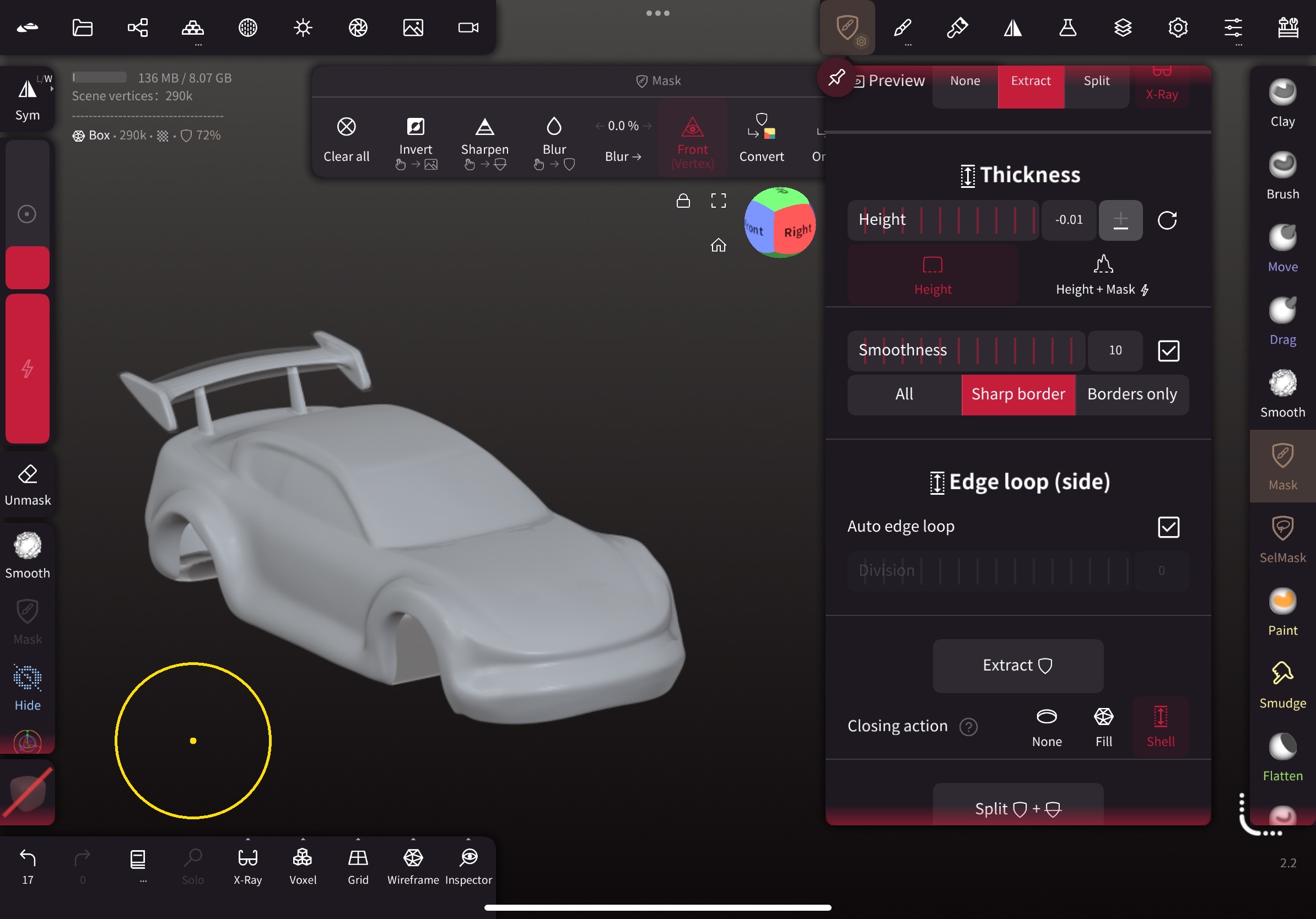Screen dimensions: 1316x919
Task: Uncheck Auto edge loop
Action: coord(1168,527)
